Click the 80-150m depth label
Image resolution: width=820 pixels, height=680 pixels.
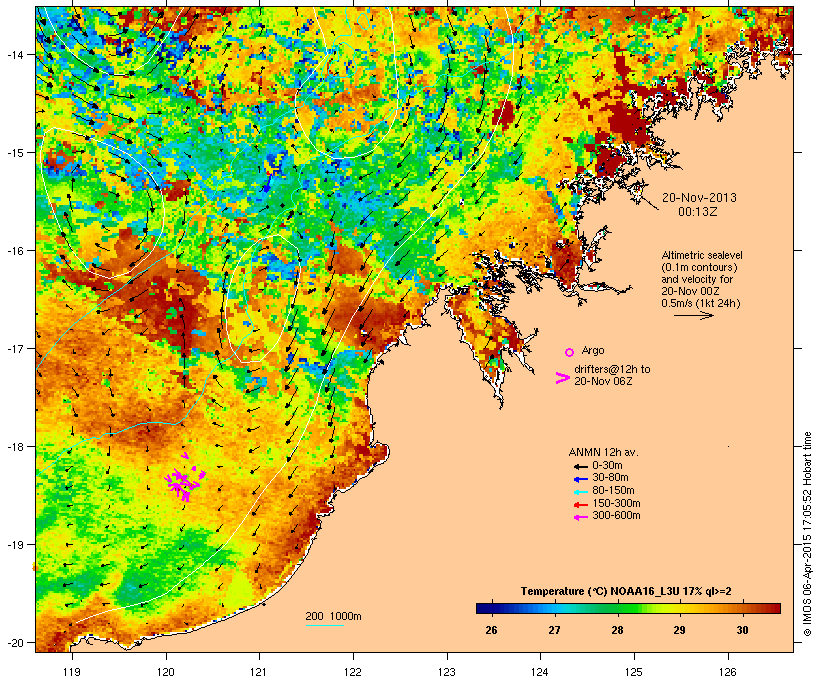click(x=613, y=491)
